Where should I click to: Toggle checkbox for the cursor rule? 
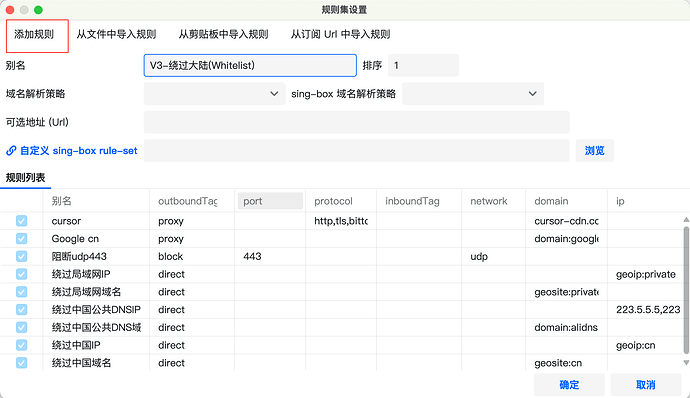(22, 221)
